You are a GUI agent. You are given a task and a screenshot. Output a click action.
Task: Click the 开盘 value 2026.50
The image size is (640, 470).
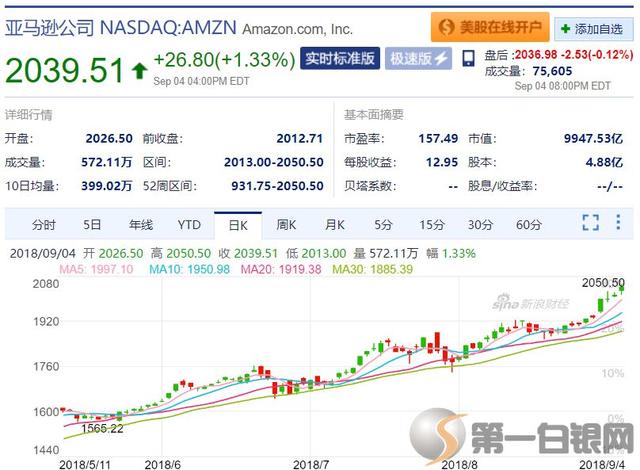pyautogui.click(x=109, y=138)
